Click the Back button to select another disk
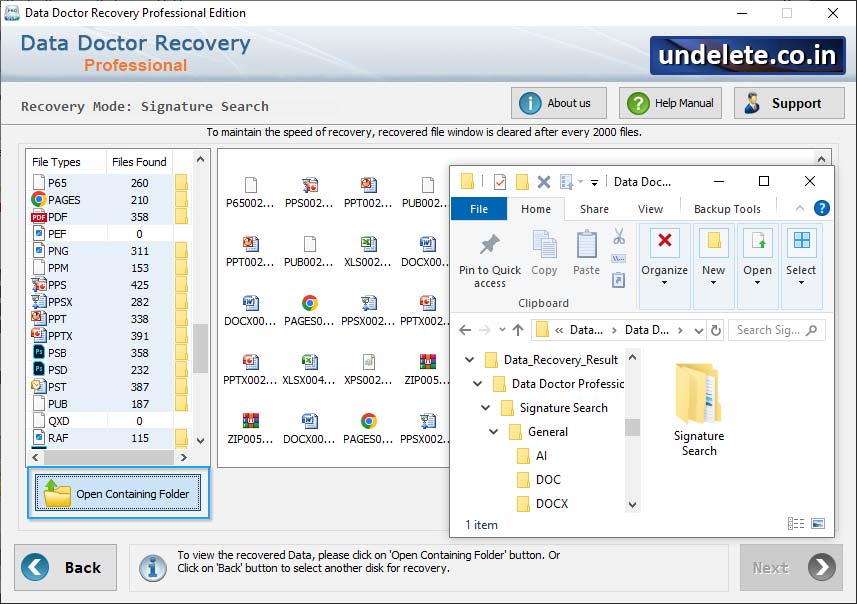This screenshot has width=857, height=604. point(65,567)
